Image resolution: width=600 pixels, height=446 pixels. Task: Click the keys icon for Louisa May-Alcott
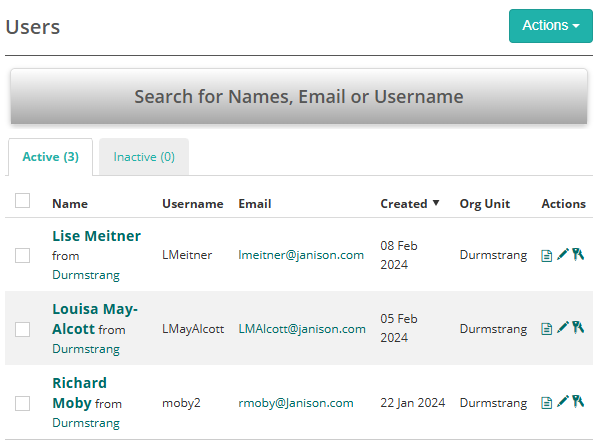click(577, 327)
